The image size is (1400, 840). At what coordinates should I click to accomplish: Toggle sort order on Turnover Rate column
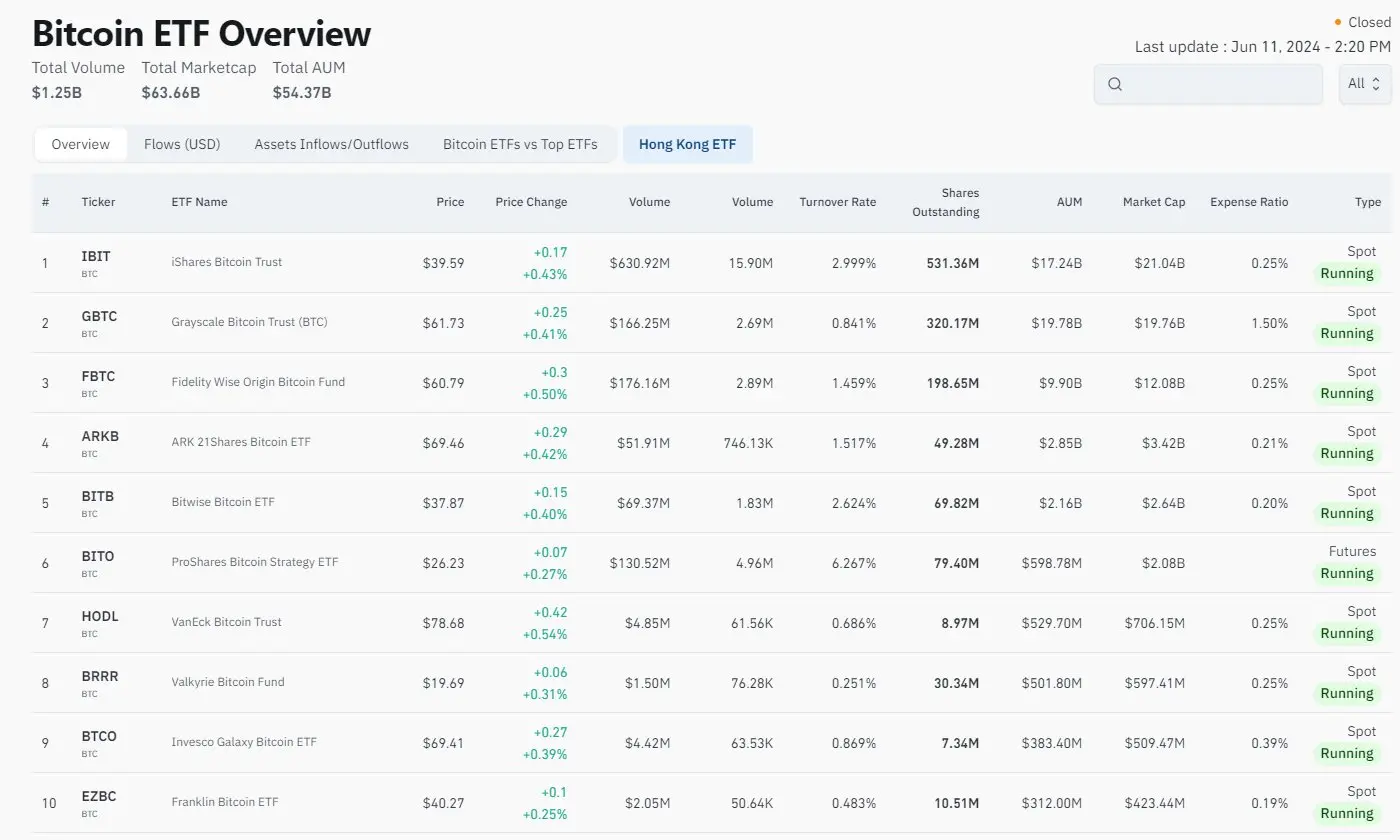837,202
